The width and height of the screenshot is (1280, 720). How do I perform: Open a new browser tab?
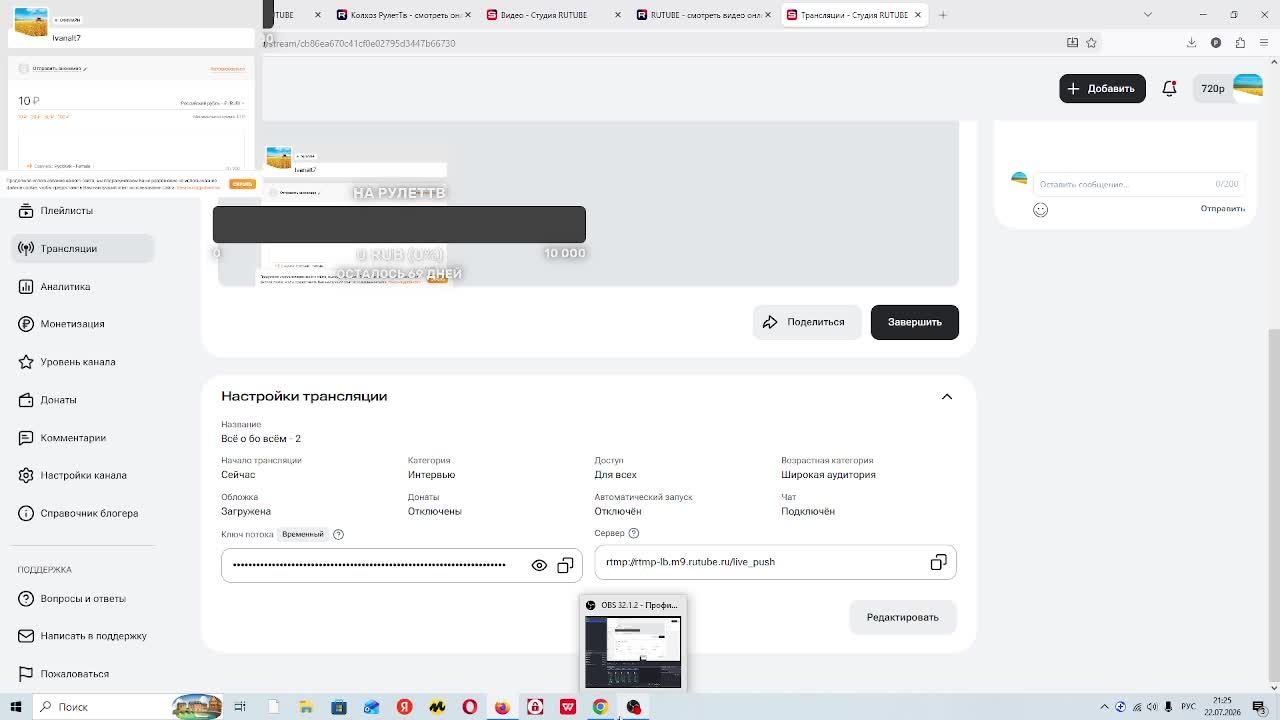(x=943, y=15)
